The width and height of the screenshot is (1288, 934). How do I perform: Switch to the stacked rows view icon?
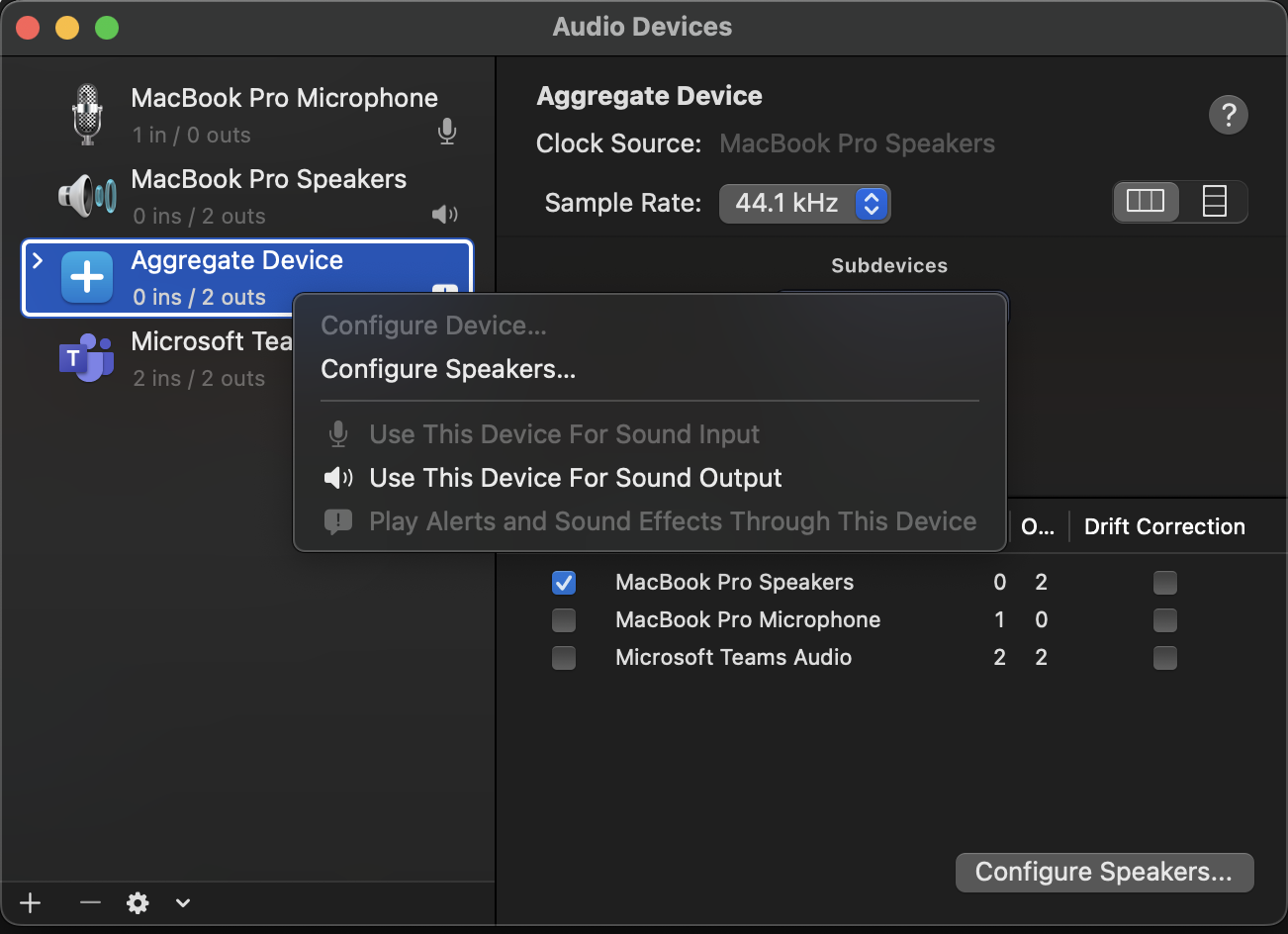(x=1214, y=202)
